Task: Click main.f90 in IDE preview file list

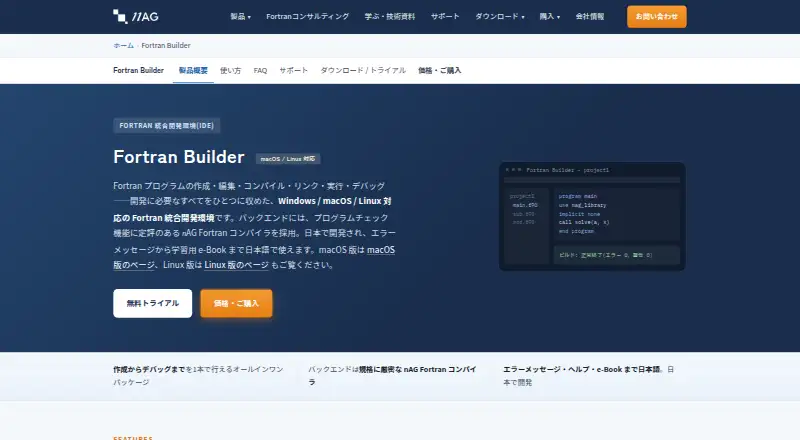Action: 525,205
